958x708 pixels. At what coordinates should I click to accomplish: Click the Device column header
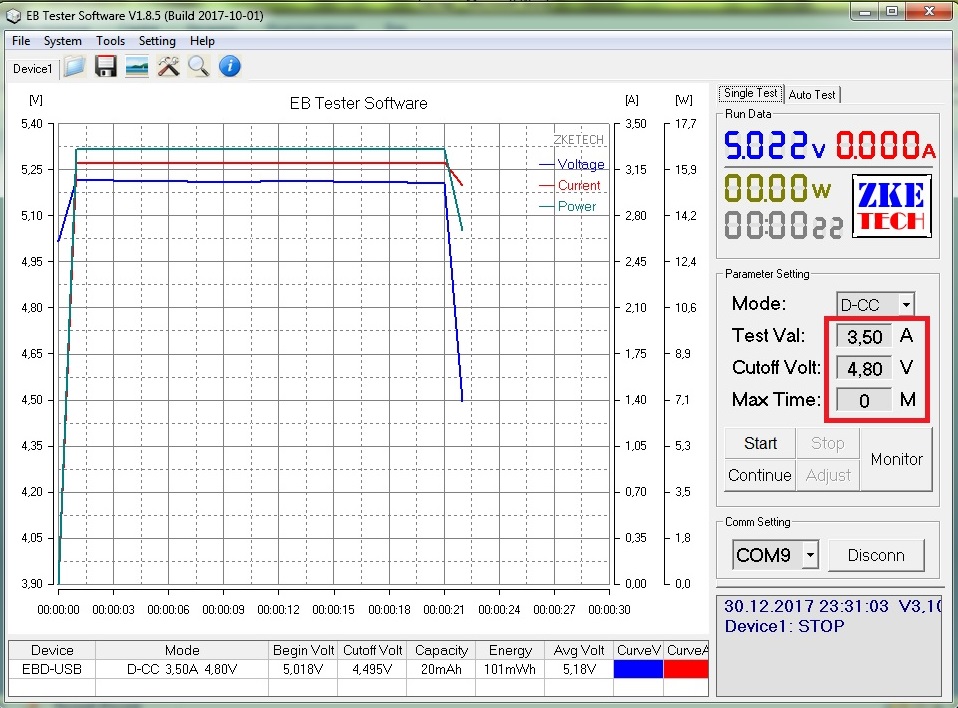[x=52, y=650]
